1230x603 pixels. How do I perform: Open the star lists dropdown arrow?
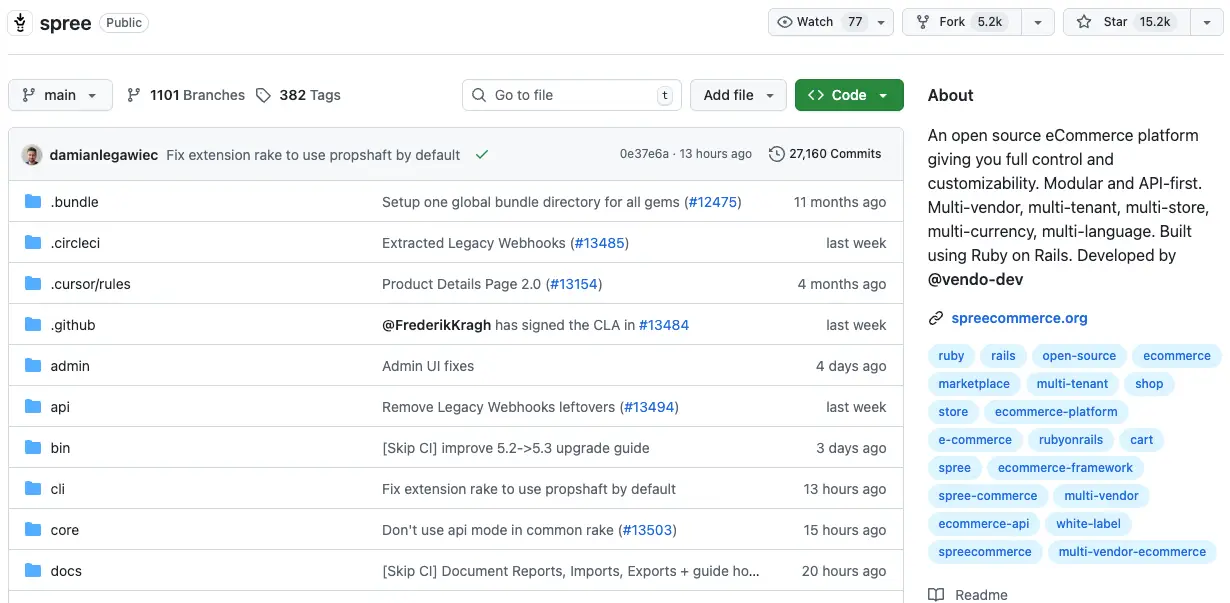[x=1206, y=22]
